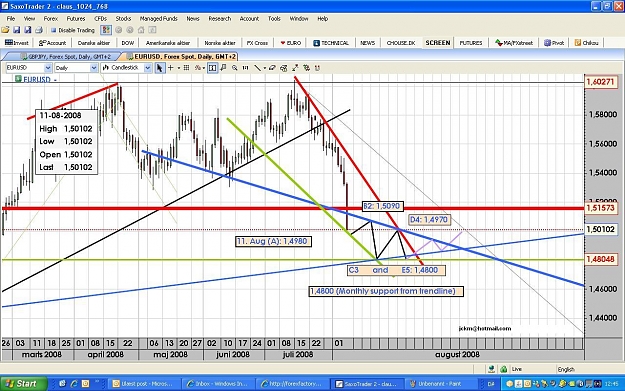Open the TECHNICAL workspace
The height and width of the screenshot is (391, 625).
331,43
